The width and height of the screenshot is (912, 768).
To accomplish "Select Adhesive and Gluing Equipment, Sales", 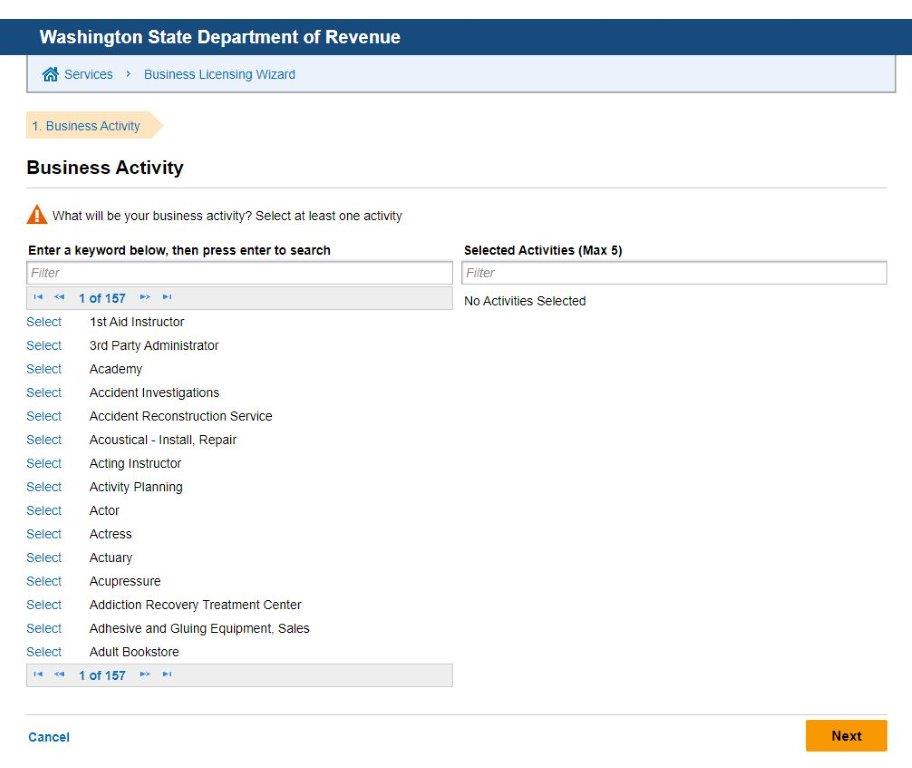I will [44, 628].
